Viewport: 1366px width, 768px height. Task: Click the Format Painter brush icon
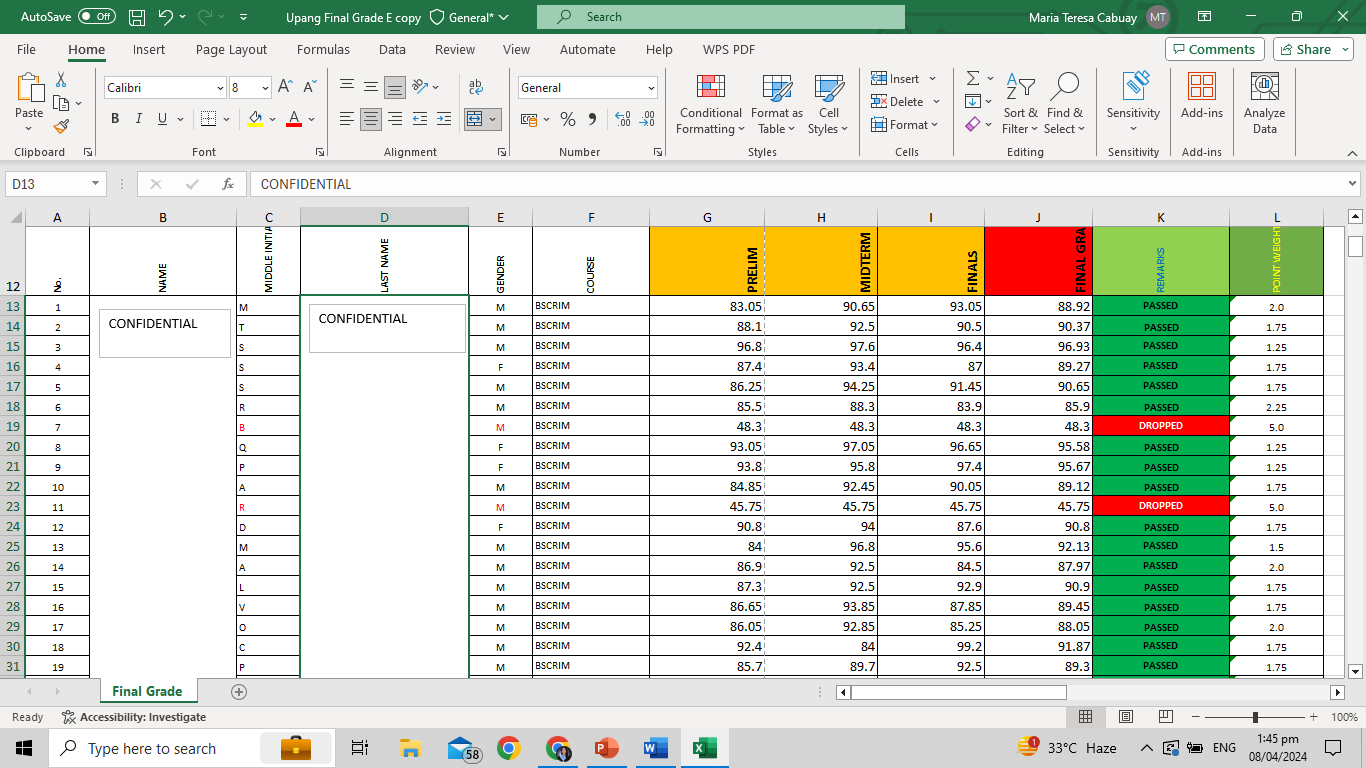pos(61,126)
